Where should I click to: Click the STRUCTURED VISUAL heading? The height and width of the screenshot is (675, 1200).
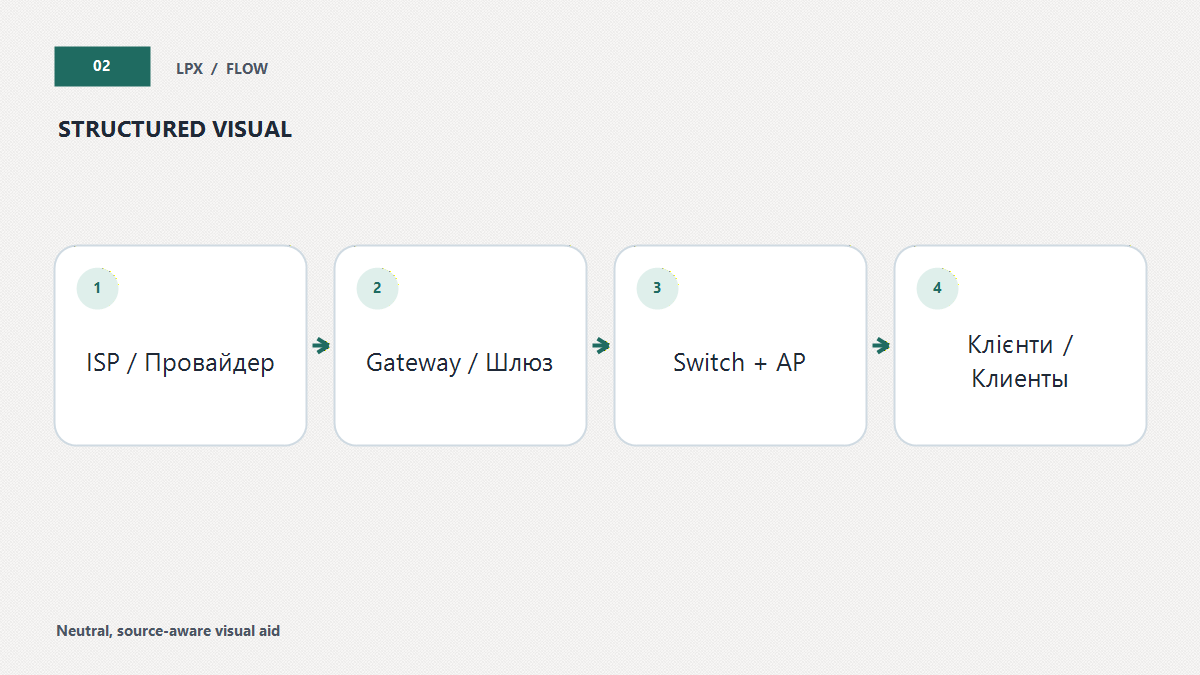(x=175, y=129)
